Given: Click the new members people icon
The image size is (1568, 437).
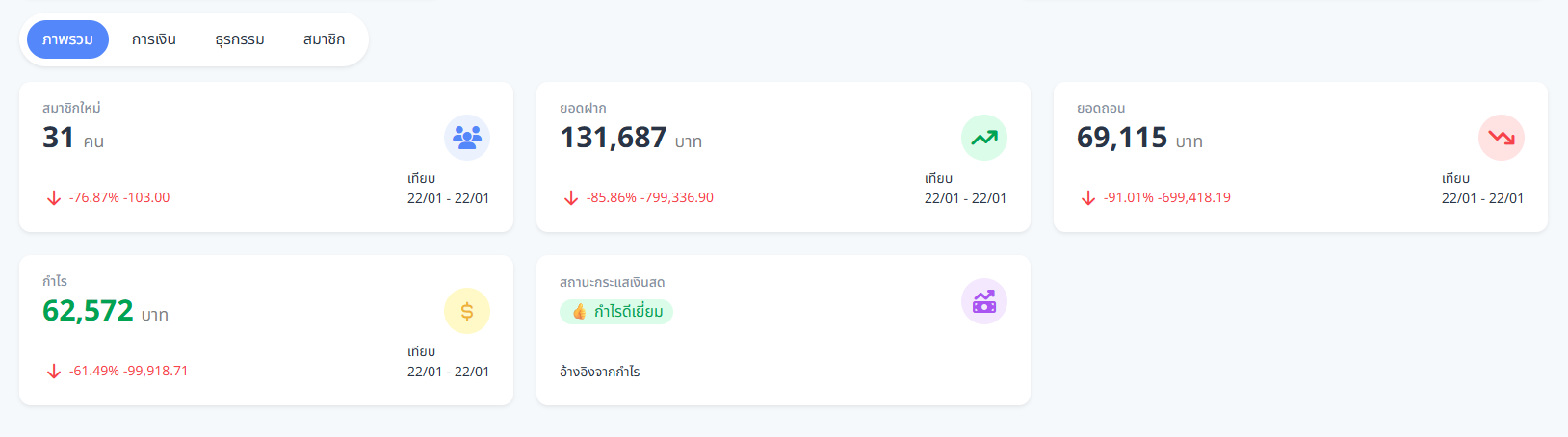Looking at the screenshot, I should tap(467, 138).
